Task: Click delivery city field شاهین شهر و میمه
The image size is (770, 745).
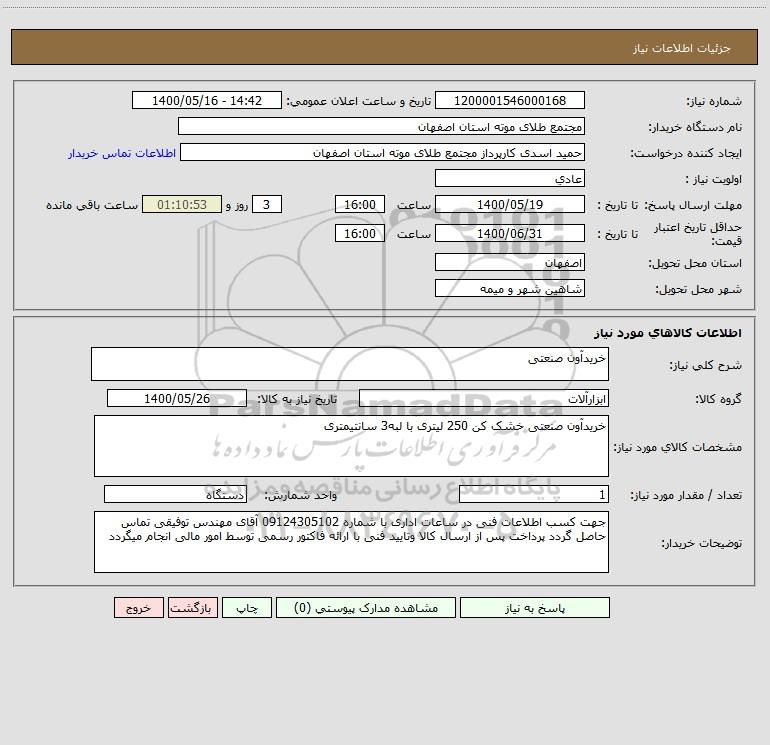Action: (510, 288)
